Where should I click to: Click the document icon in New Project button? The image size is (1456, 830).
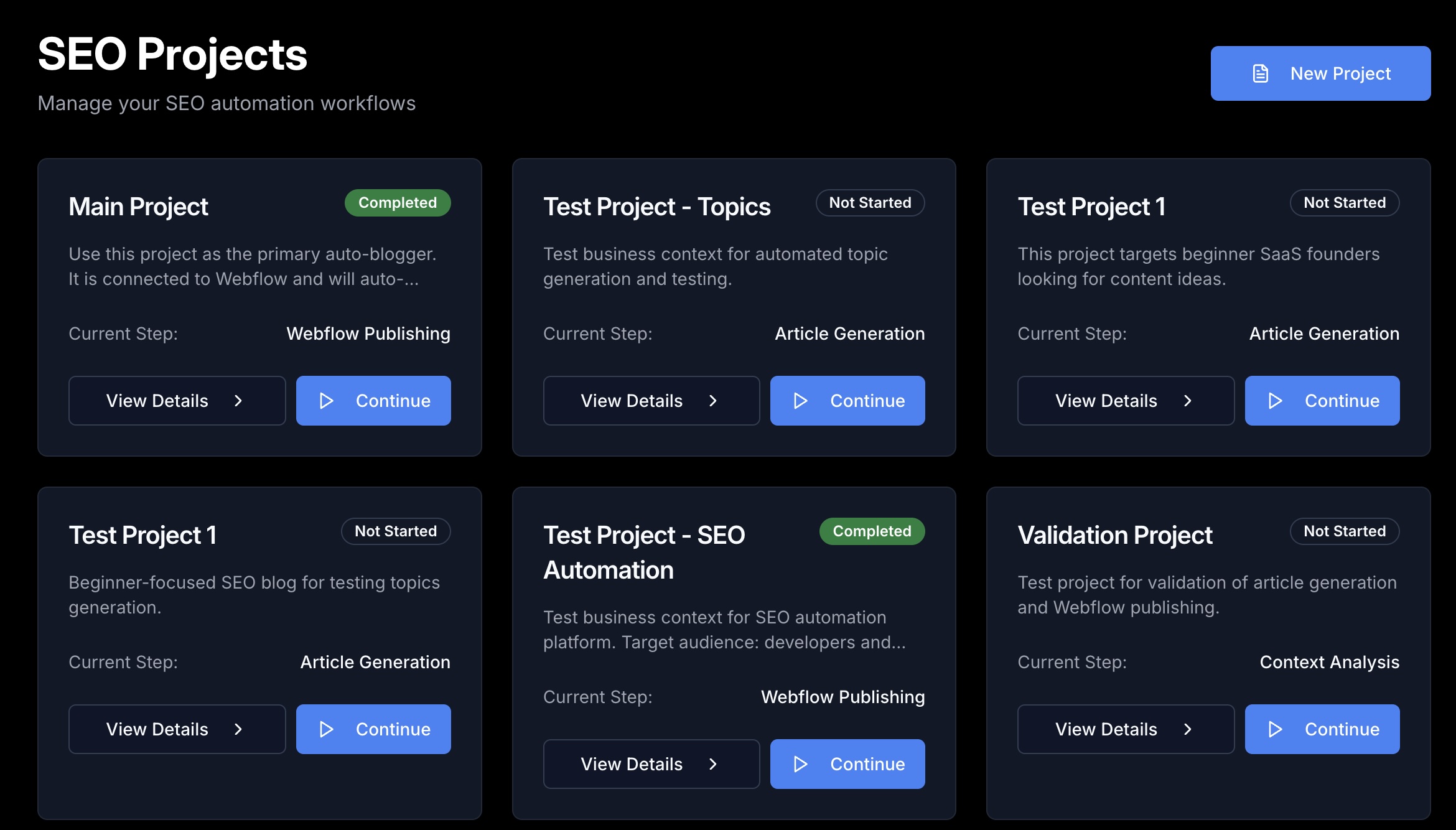point(1260,73)
